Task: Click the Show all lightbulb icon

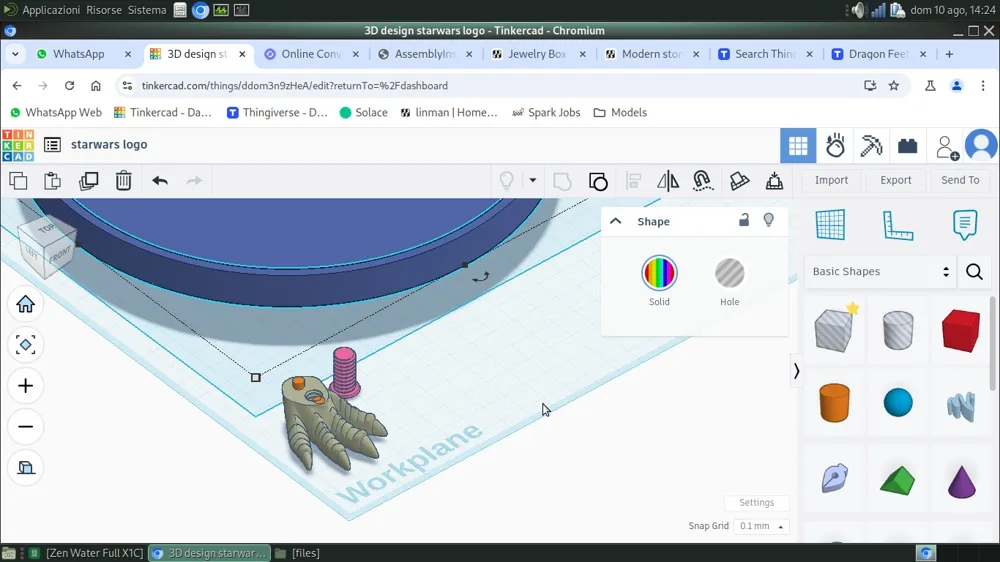Action: point(506,181)
